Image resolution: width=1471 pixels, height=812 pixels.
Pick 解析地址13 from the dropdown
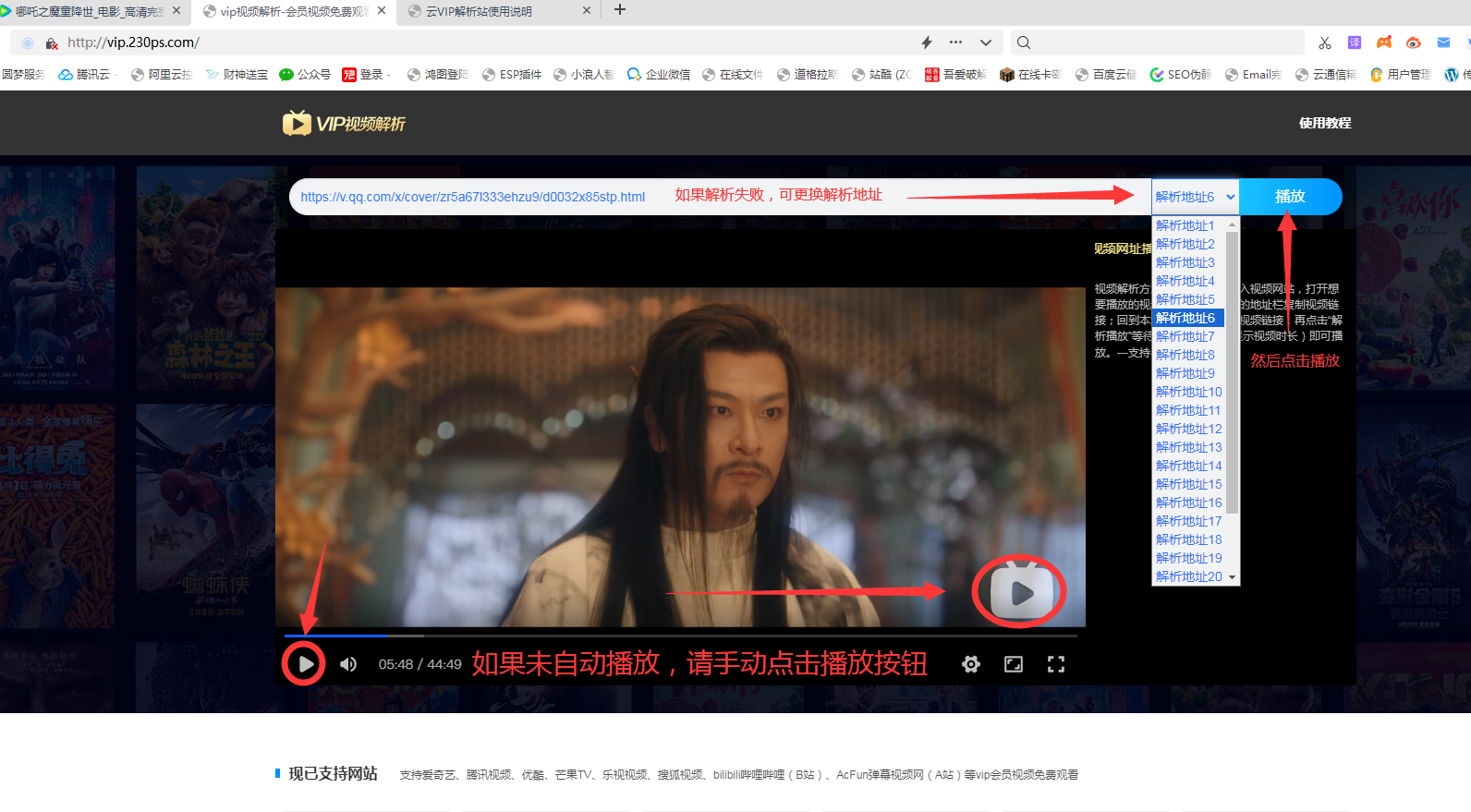(1188, 447)
